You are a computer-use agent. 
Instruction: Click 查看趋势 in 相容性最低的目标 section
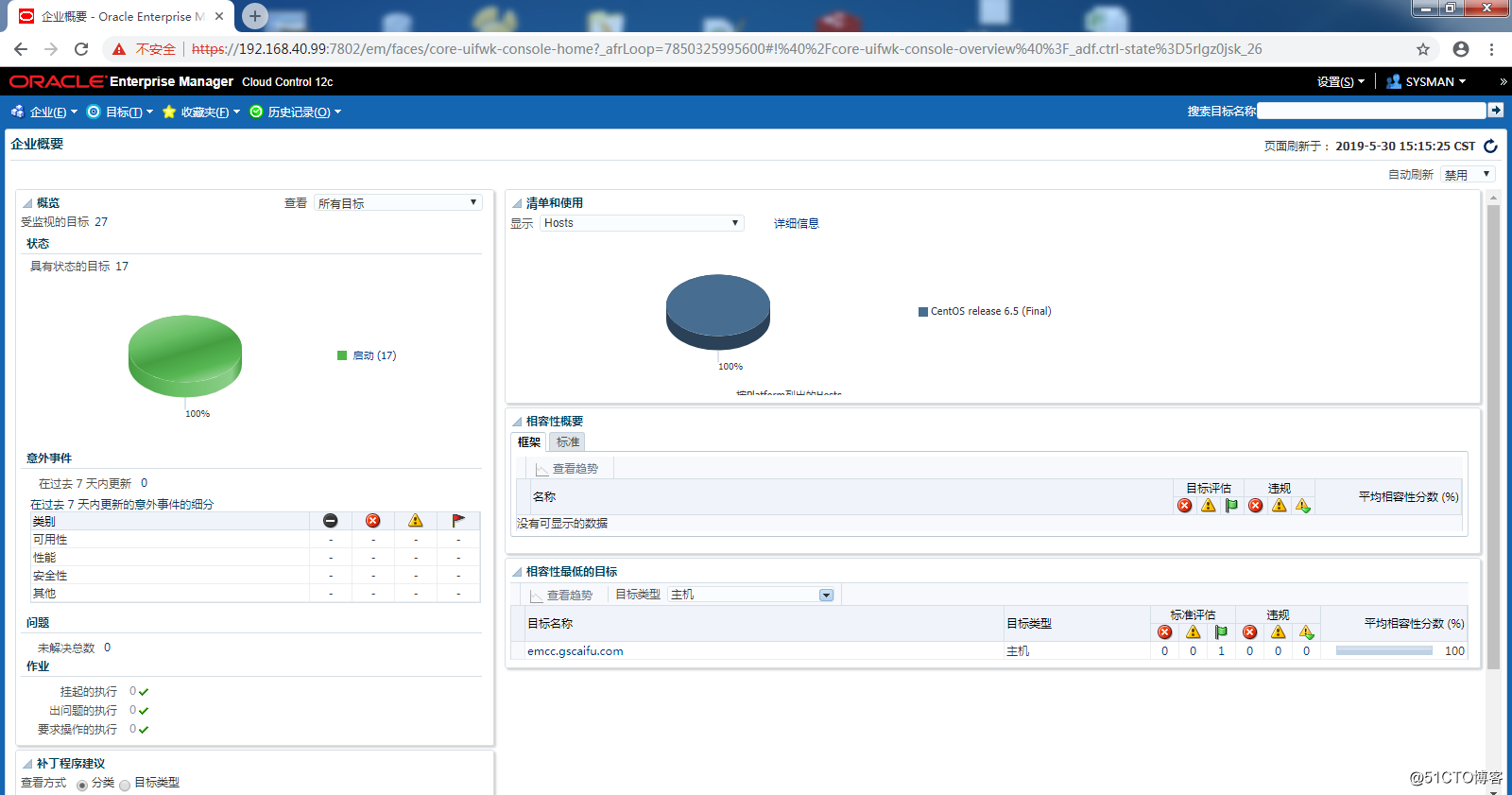pos(561,596)
